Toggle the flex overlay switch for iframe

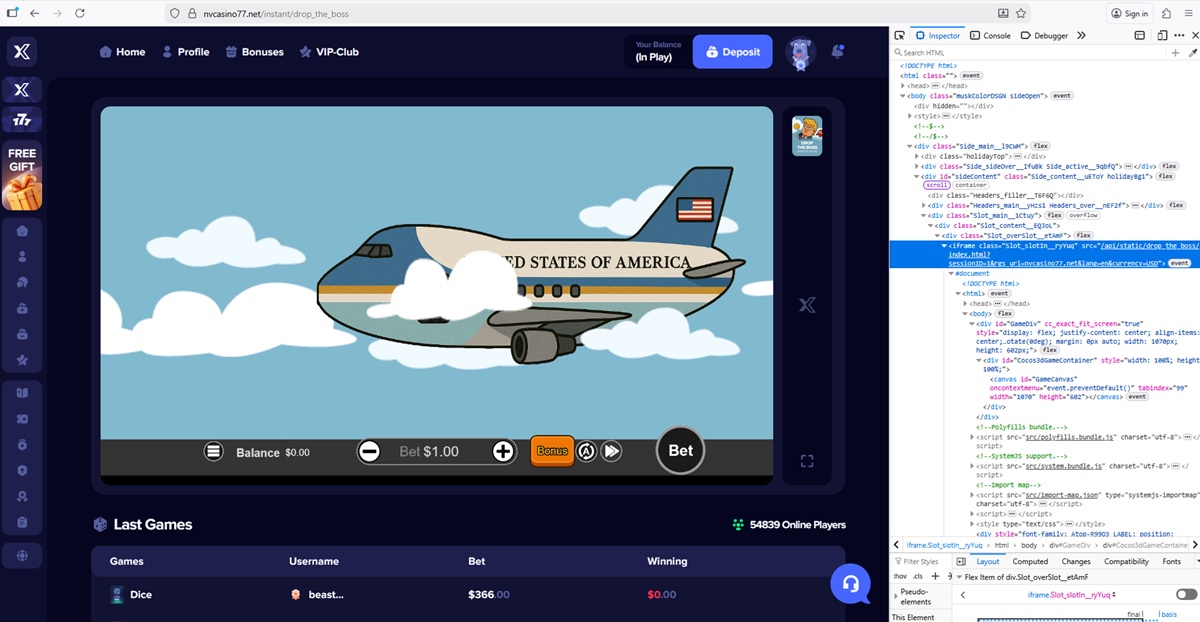(1186, 594)
